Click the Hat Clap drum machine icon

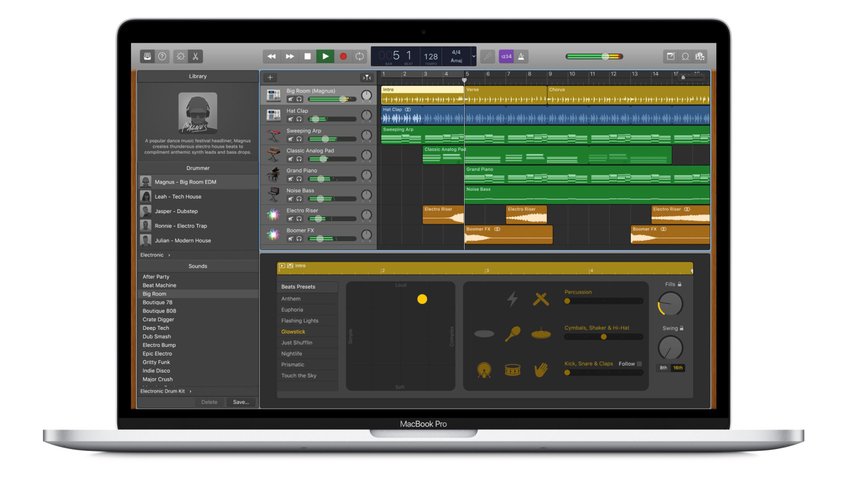coord(274,115)
